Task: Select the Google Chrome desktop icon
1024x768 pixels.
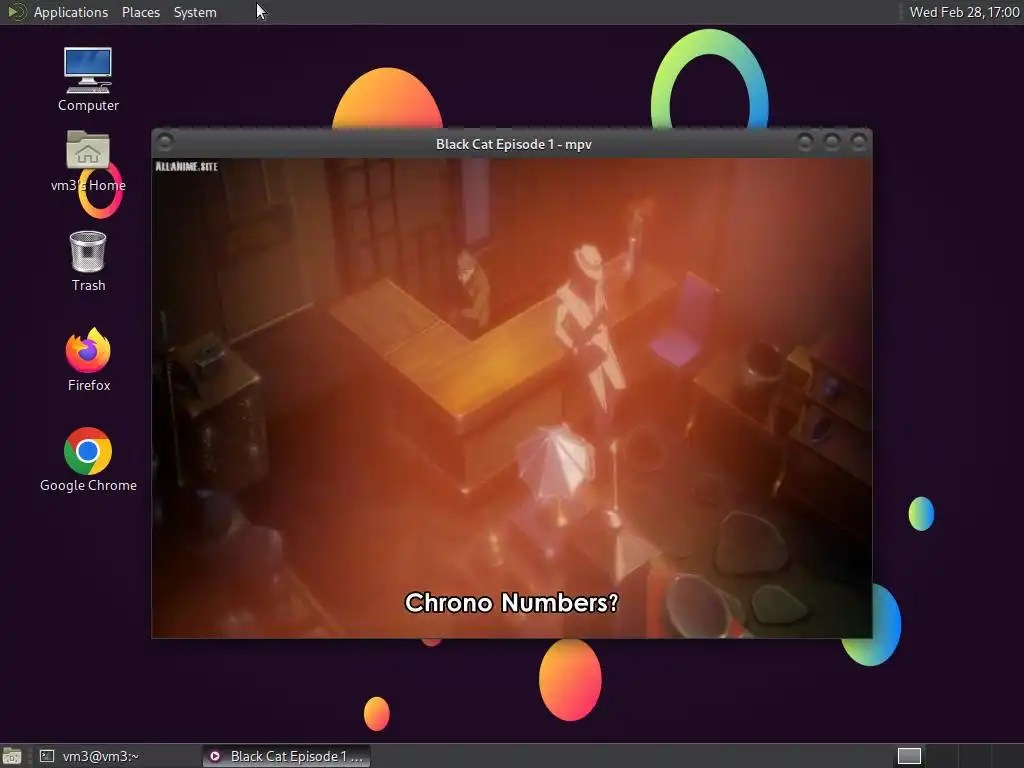Action: pos(88,460)
